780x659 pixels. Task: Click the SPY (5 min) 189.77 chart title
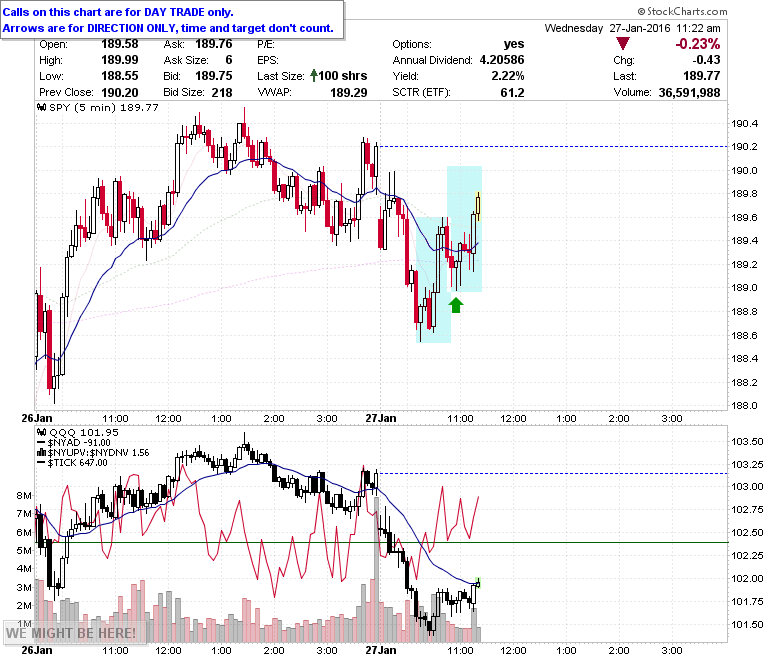coord(104,107)
